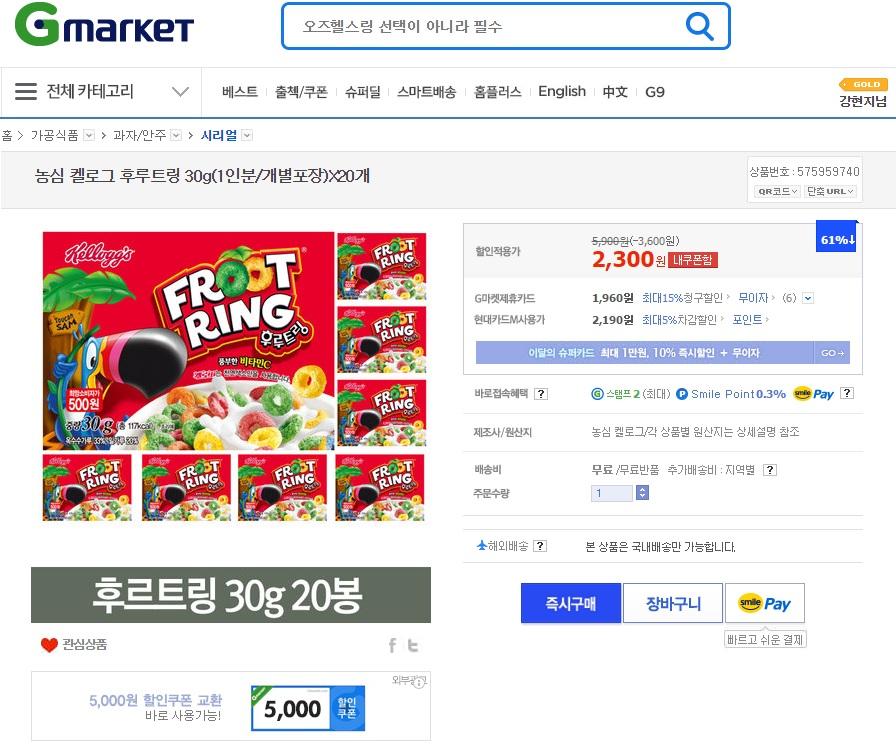
Task: Add the product to 장바구니
Action: click(673, 603)
